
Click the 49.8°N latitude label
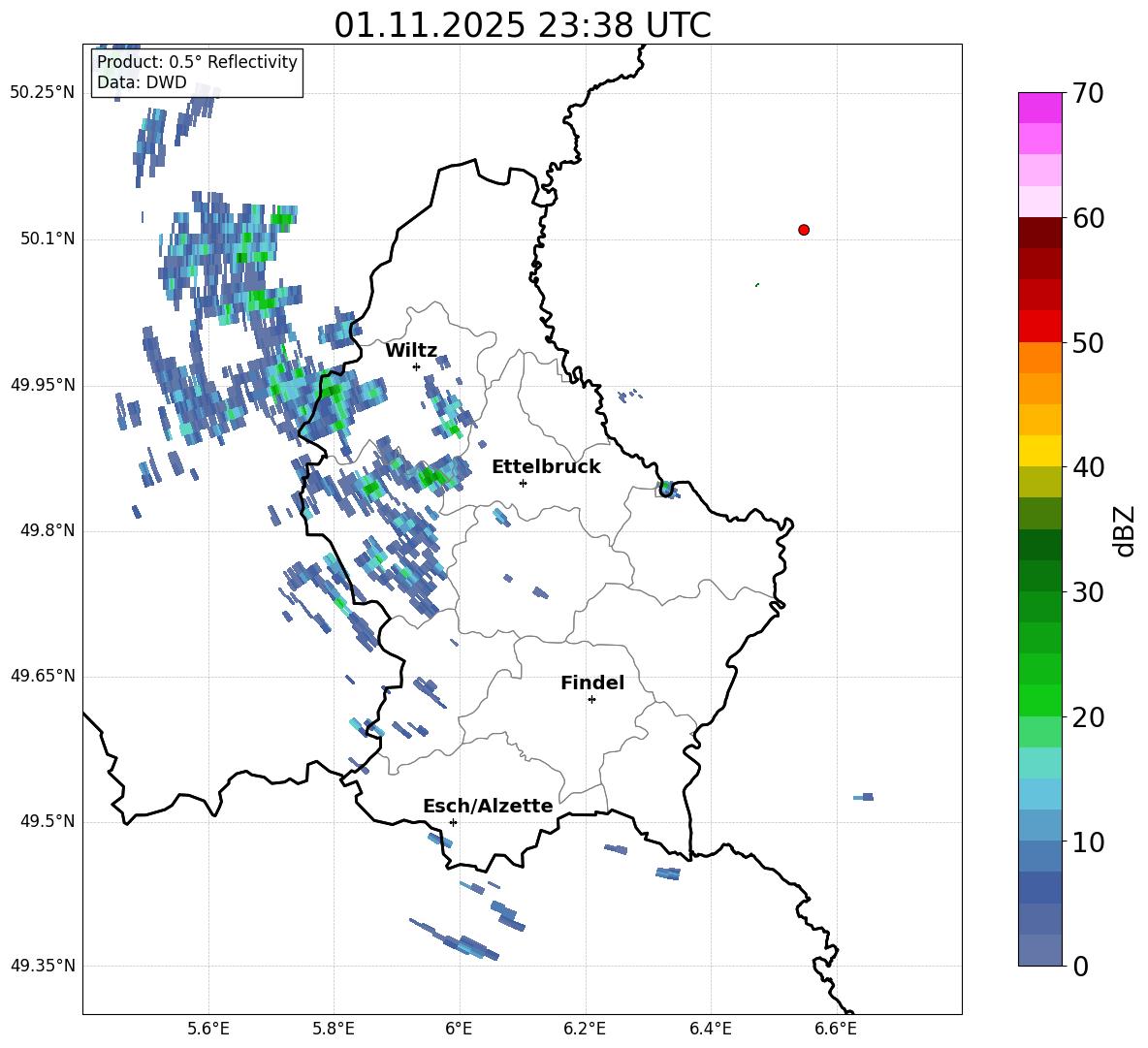coord(48,530)
